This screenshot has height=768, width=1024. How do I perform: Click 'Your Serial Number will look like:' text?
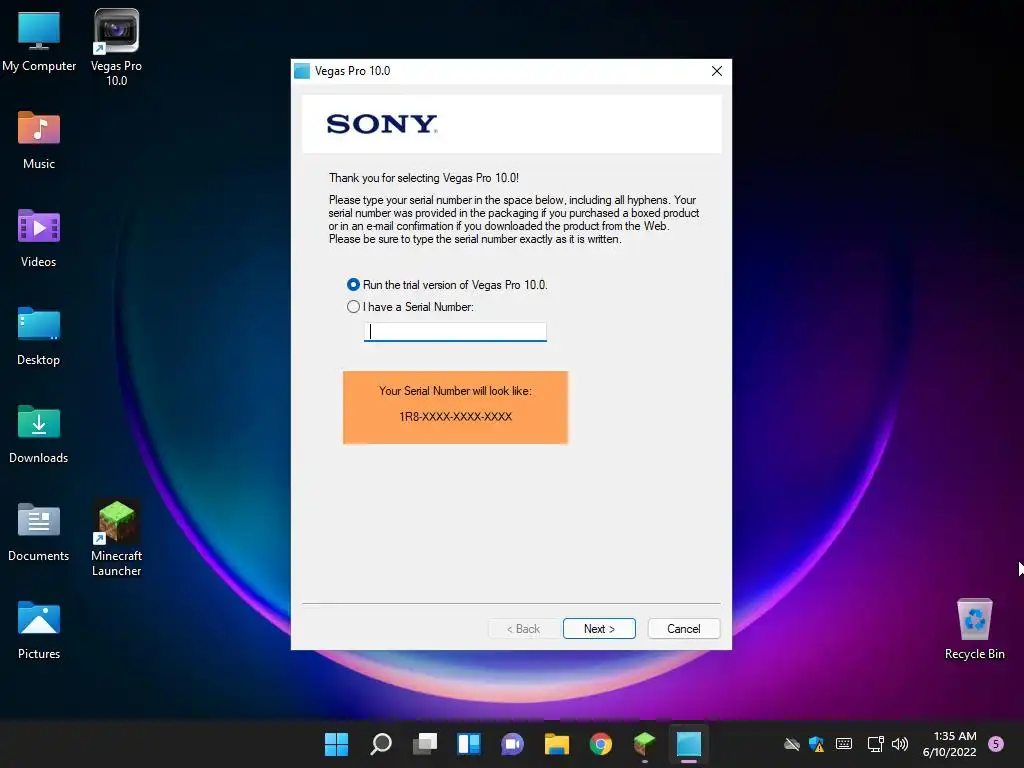[x=455, y=391]
